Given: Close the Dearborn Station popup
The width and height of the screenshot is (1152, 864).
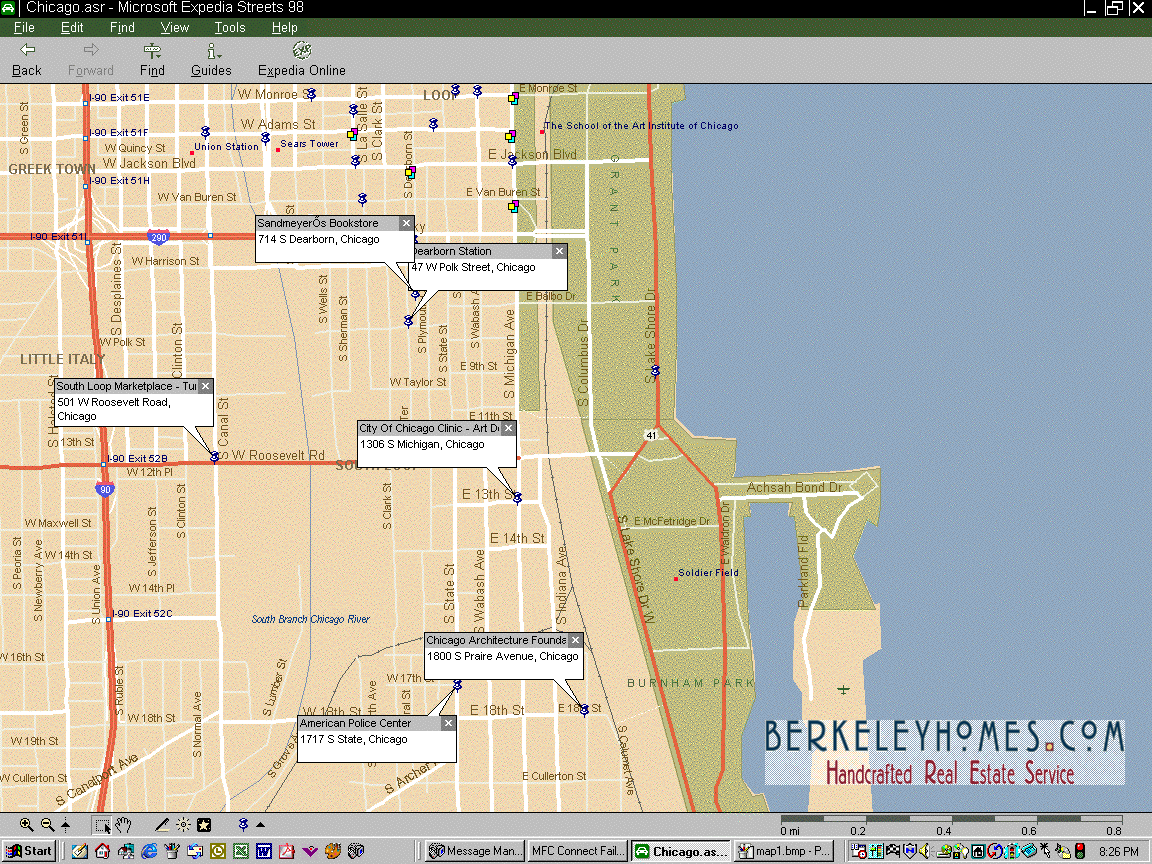Looking at the screenshot, I should [559, 252].
